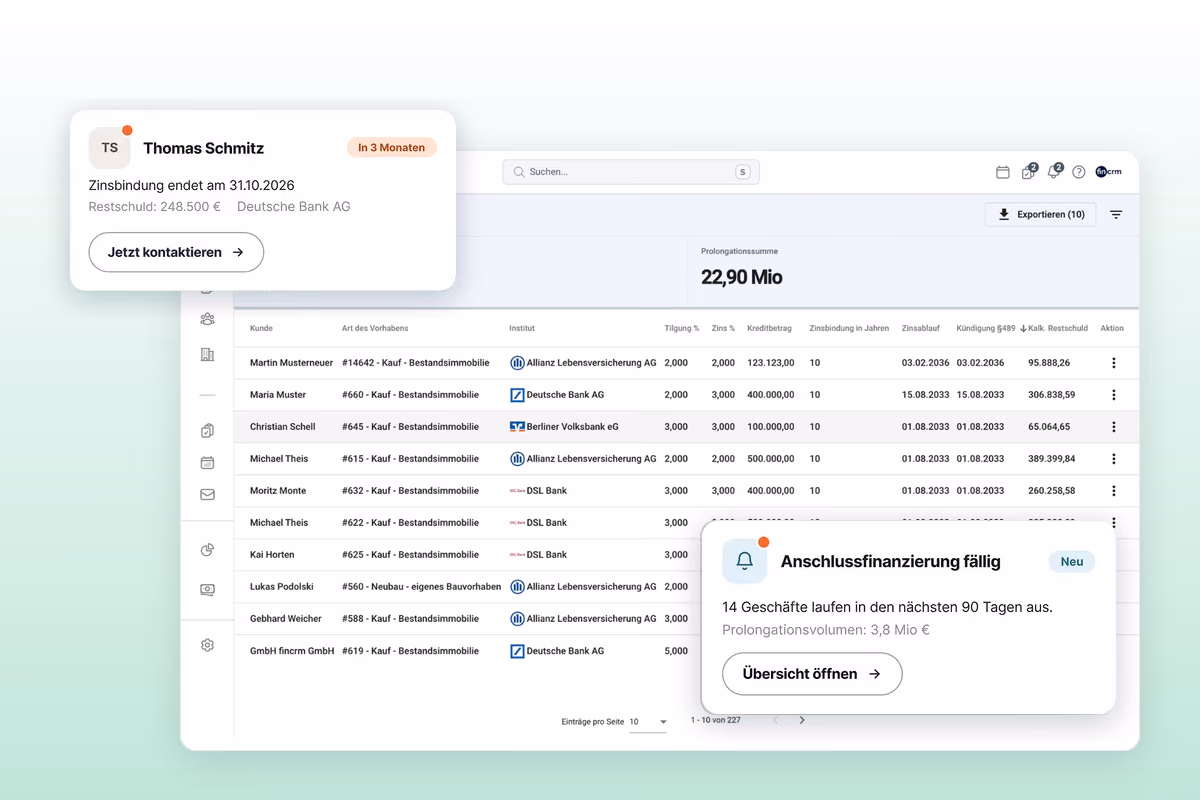Click the Exportieren (10) button

click(1040, 215)
